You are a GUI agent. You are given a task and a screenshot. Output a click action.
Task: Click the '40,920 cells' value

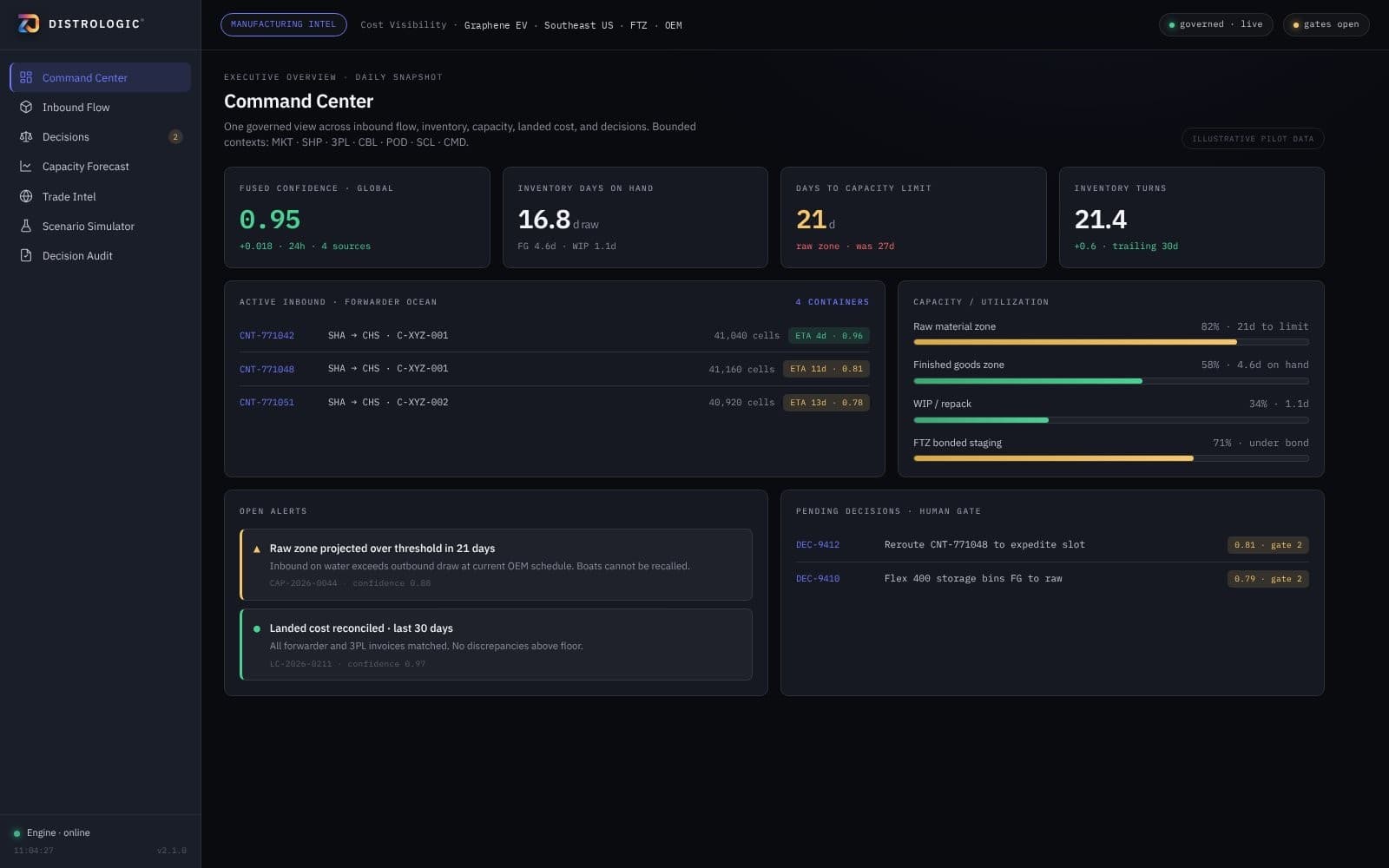tap(741, 403)
